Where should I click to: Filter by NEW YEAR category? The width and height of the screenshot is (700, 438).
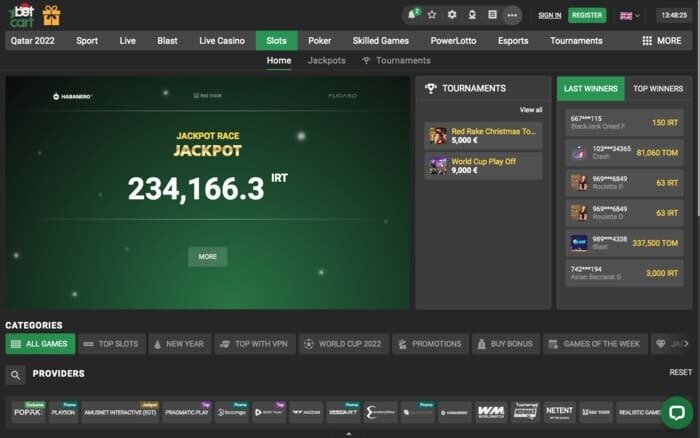pyautogui.click(x=180, y=344)
